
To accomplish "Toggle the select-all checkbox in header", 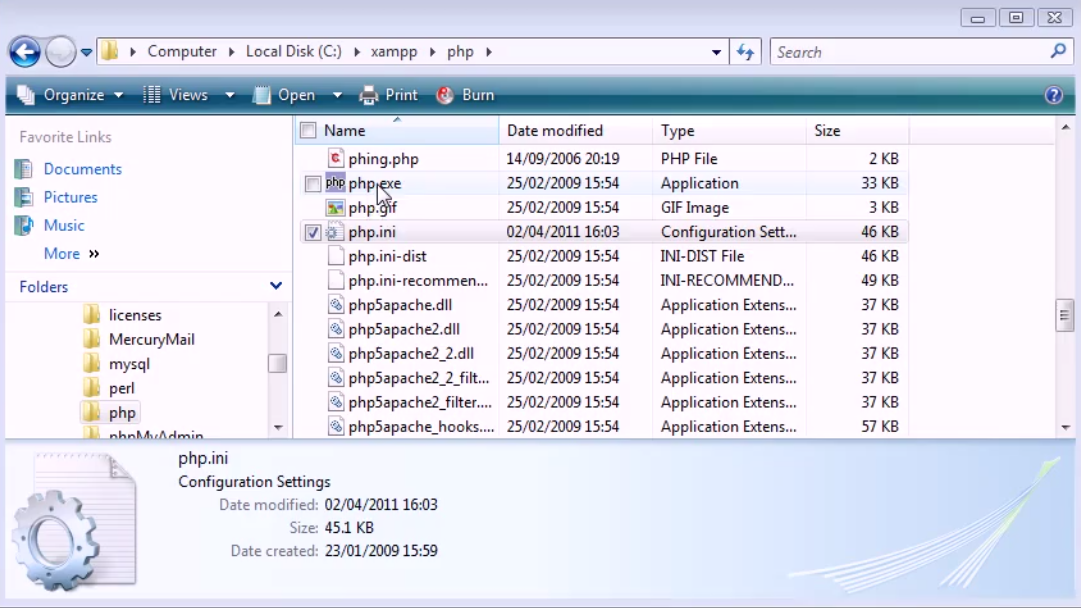I will pyautogui.click(x=308, y=130).
